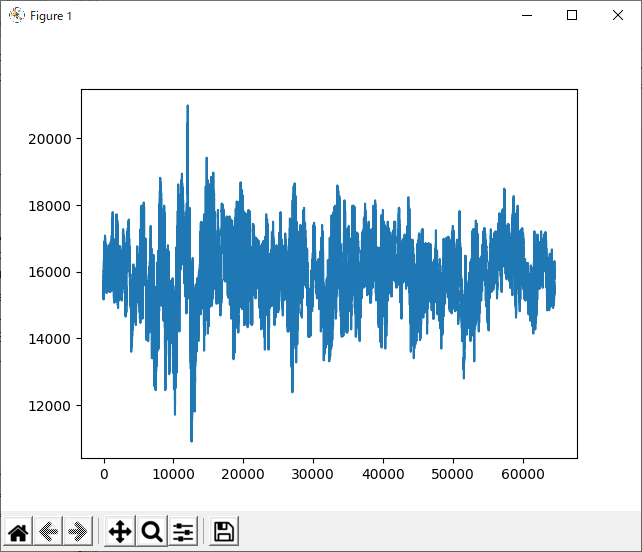The height and width of the screenshot is (552, 642).
Task: Click the 0 label on the x-axis
Action: pos(103,472)
